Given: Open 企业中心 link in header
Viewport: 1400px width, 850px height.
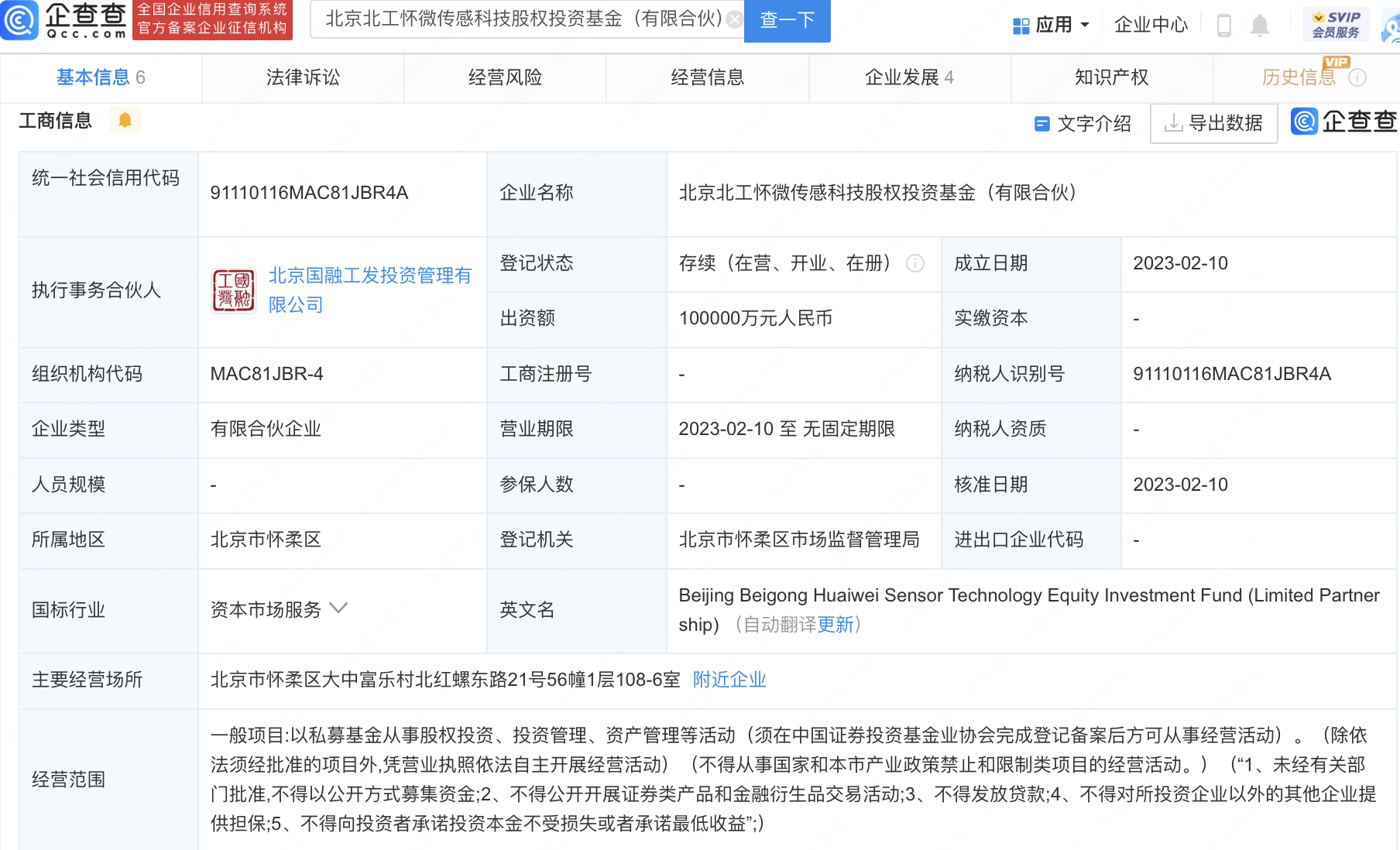Looking at the screenshot, I should [1151, 26].
